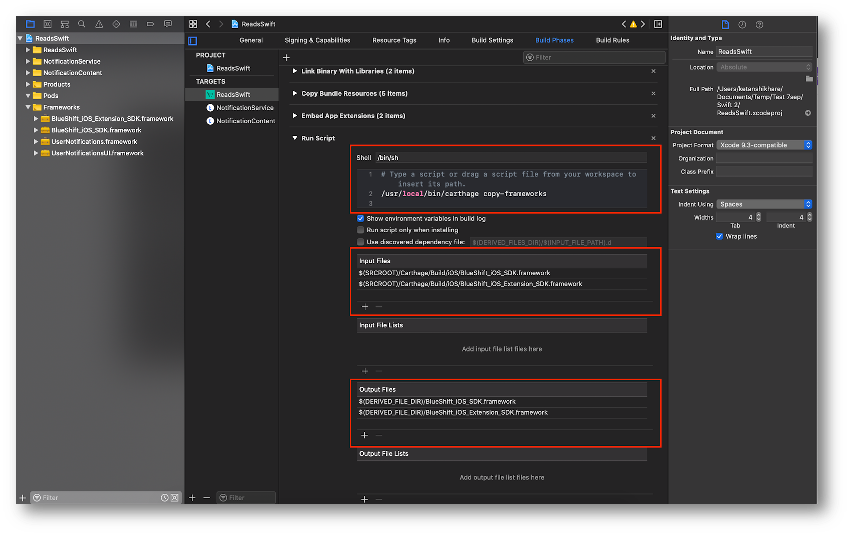Toggle Show environment variables in build log
This screenshot has height=535, width=849.
(x=361, y=219)
